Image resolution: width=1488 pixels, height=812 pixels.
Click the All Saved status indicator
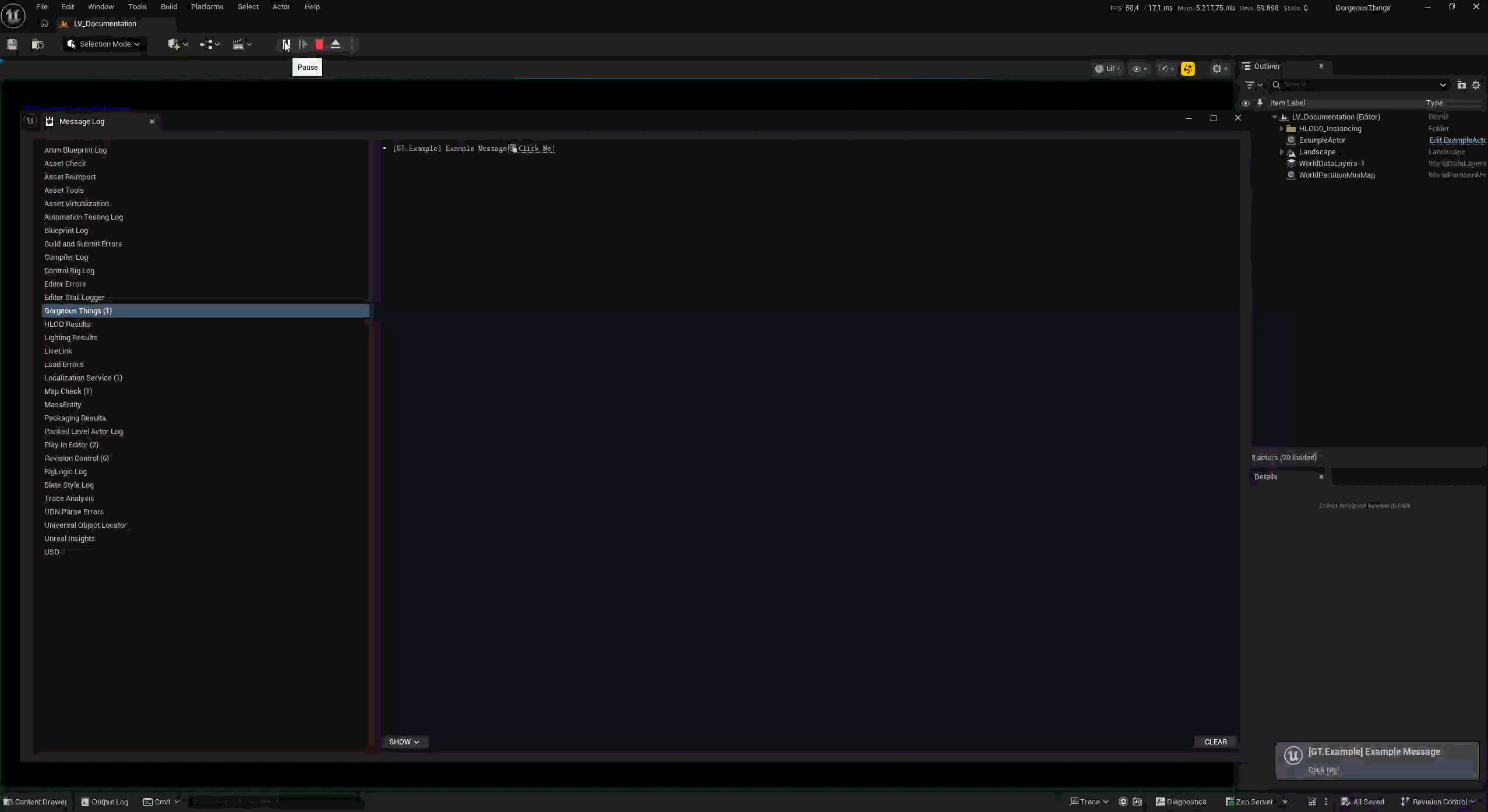click(1363, 802)
